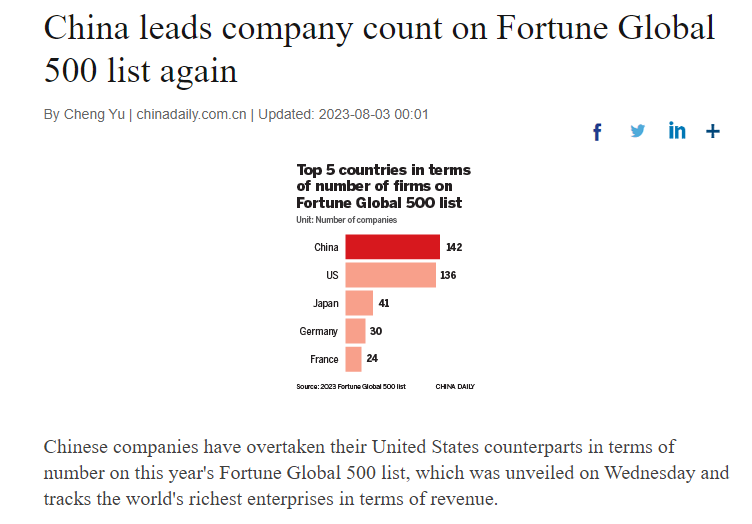Click the Japan bar in chart
The width and height of the screenshot is (752, 524).
tap(359, 303)
